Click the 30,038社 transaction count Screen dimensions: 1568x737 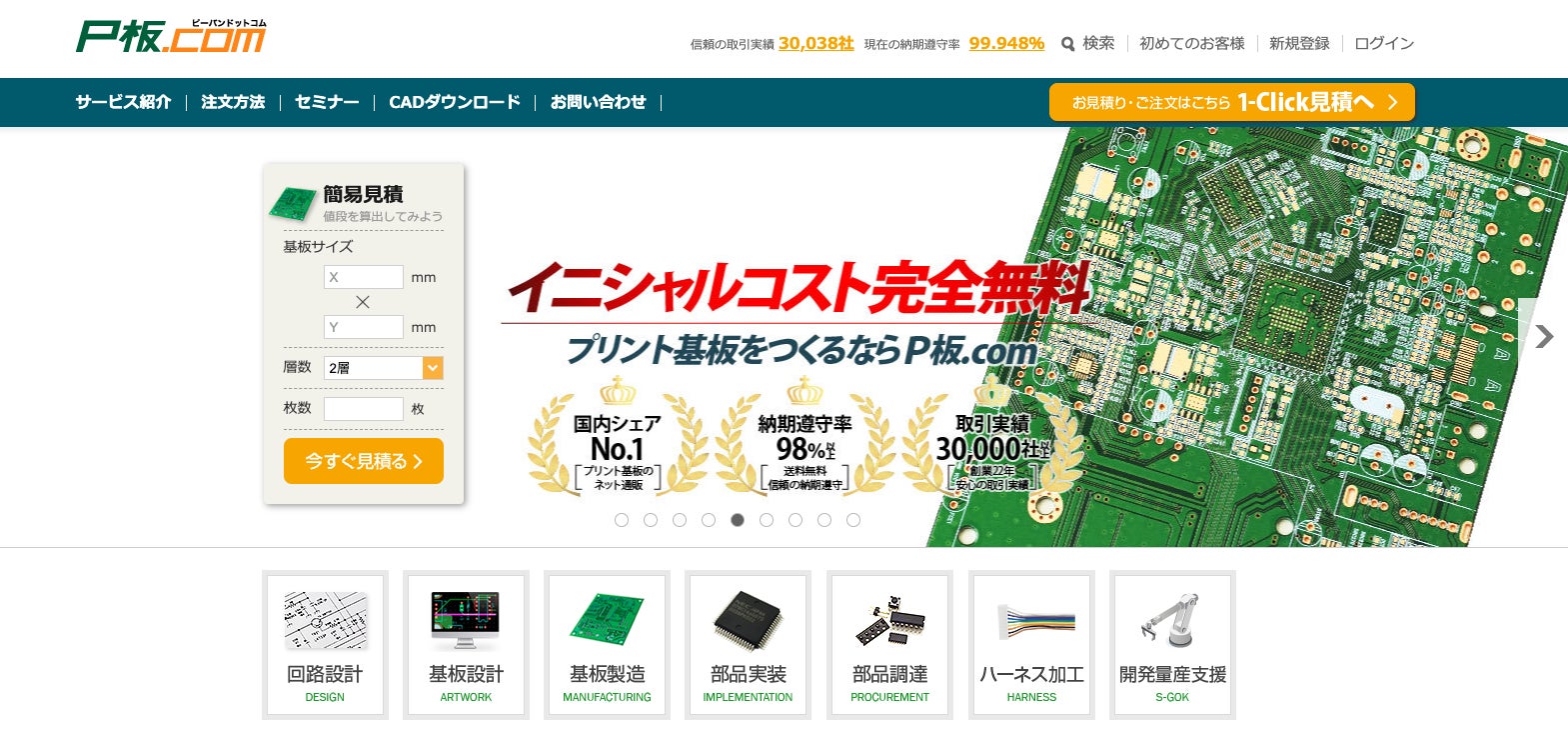pyautogui.click(x=816, y=43)
